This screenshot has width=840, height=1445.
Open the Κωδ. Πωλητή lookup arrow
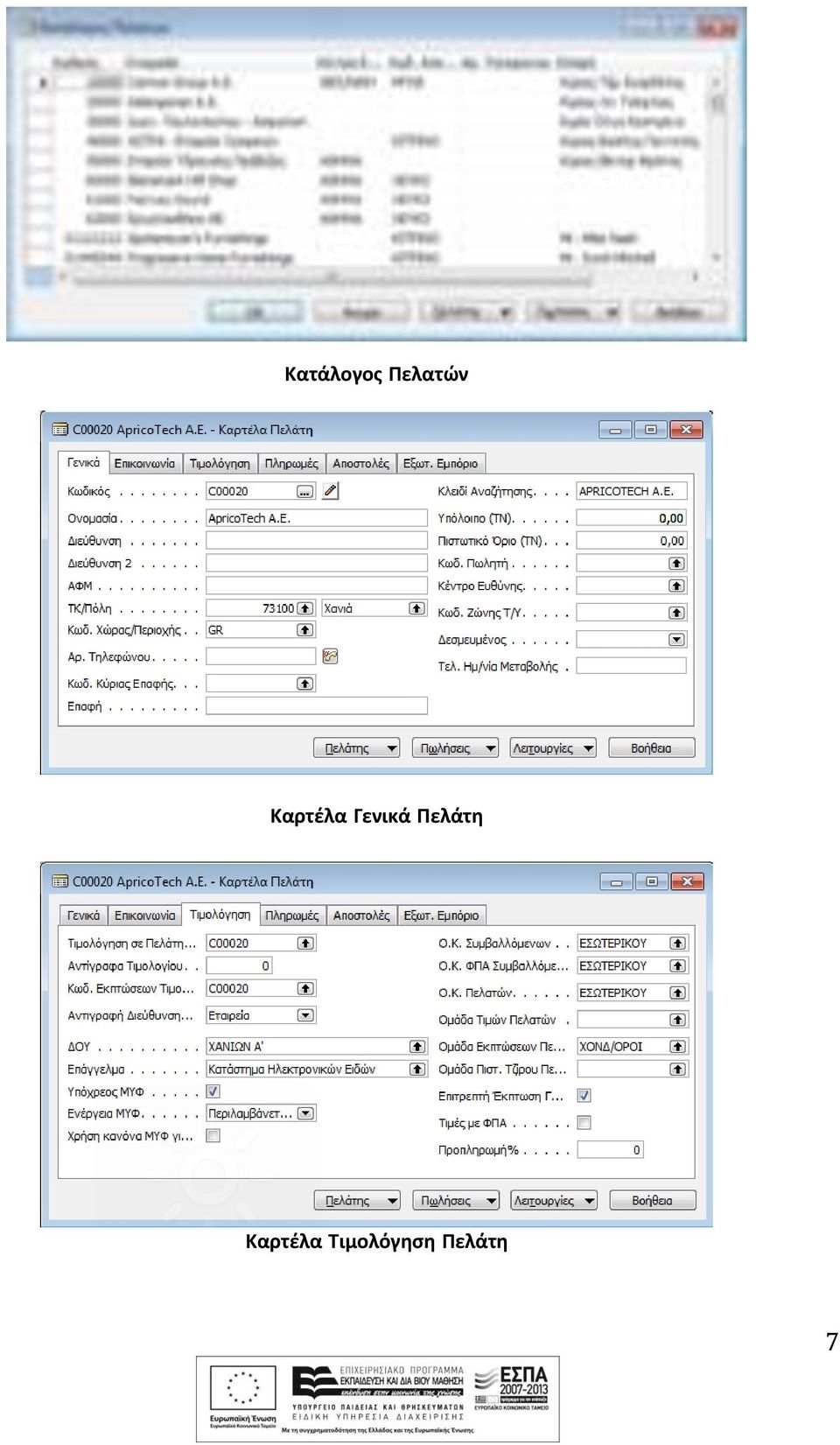pyautogui.click(x=676, y=564)
